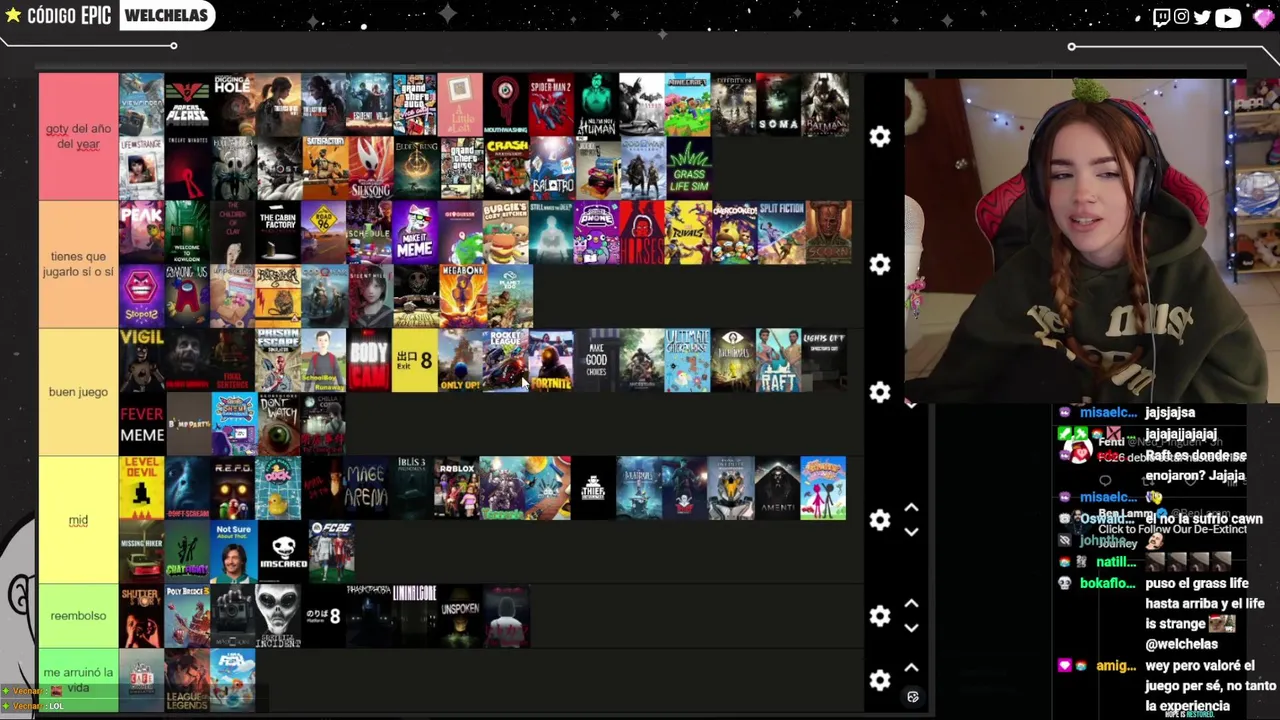Click chat username 'bokaflo...'
The height and width of the screenshot is (720, 1280).
pos(1108,583)
